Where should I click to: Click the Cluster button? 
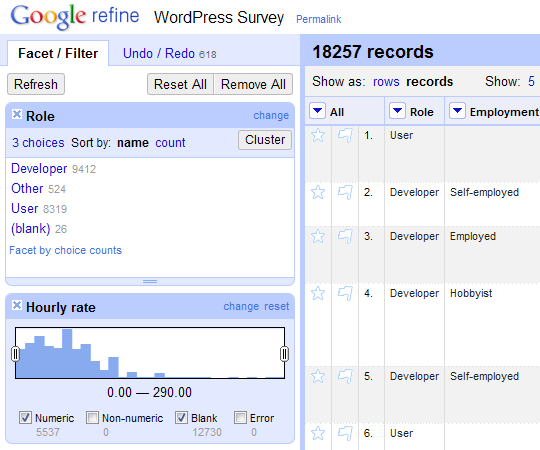click(265, 140)
